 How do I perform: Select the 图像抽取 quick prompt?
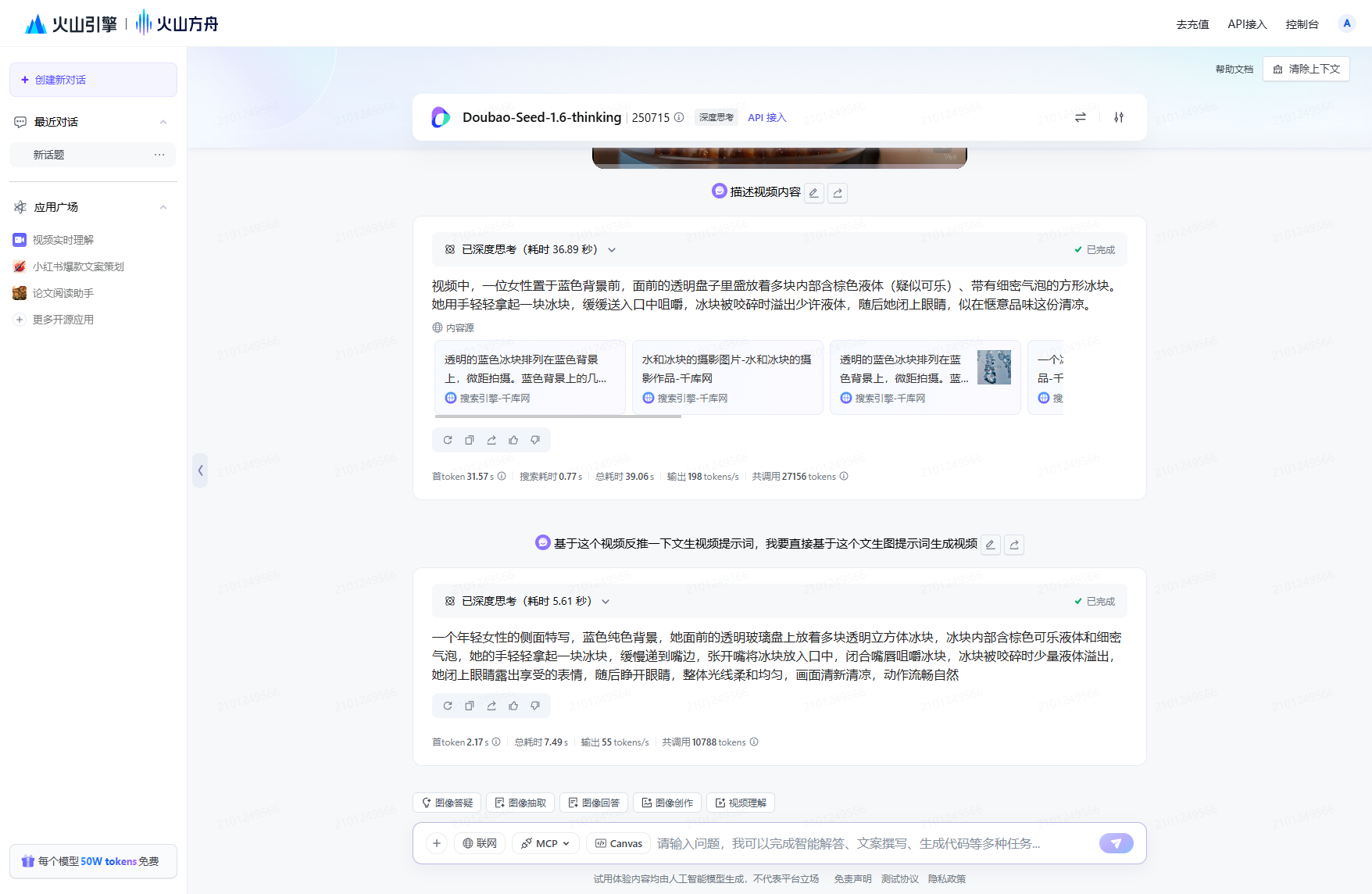pos(520,803)
